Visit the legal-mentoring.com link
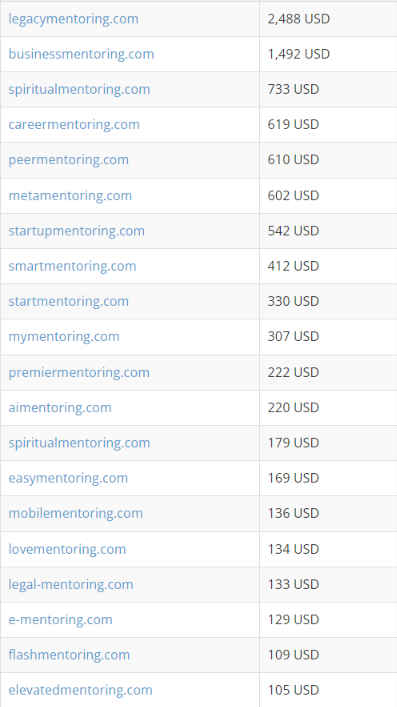 coord(70,584)
